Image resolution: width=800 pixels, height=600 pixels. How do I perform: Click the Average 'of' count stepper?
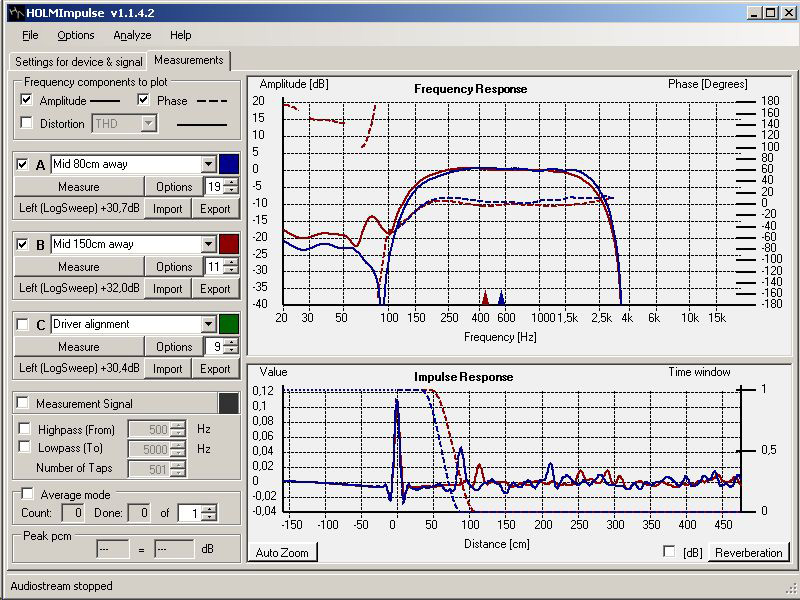209,513
